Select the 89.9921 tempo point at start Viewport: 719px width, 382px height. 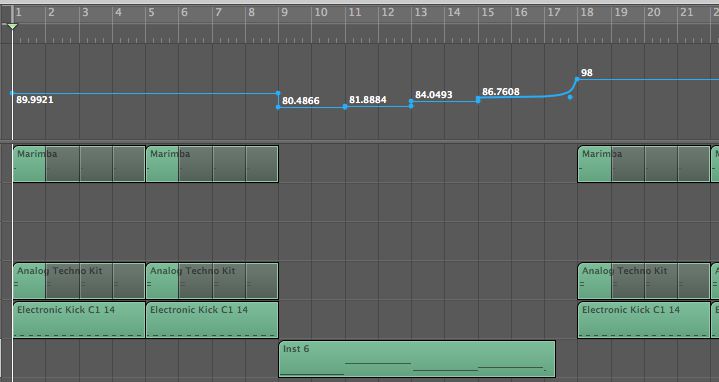point(12,93)
